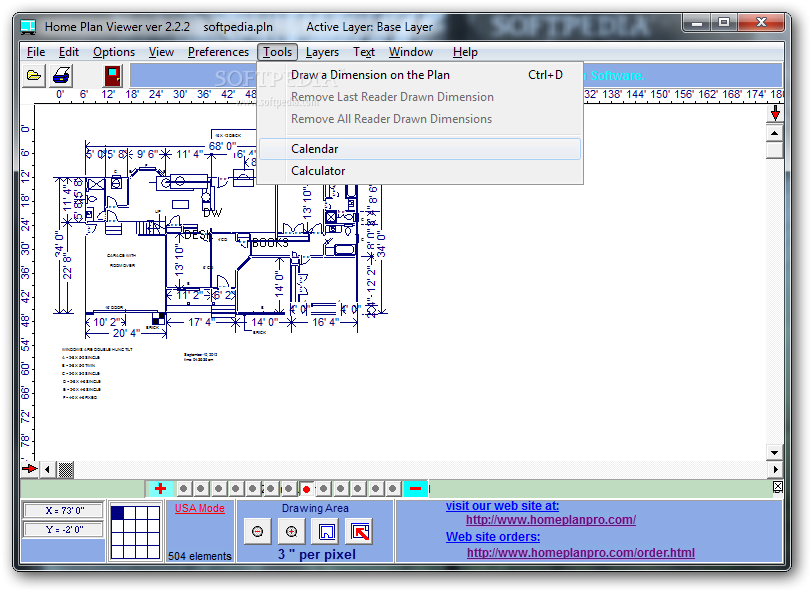Click the vertical scrollbar down arrow

(775, 452)
